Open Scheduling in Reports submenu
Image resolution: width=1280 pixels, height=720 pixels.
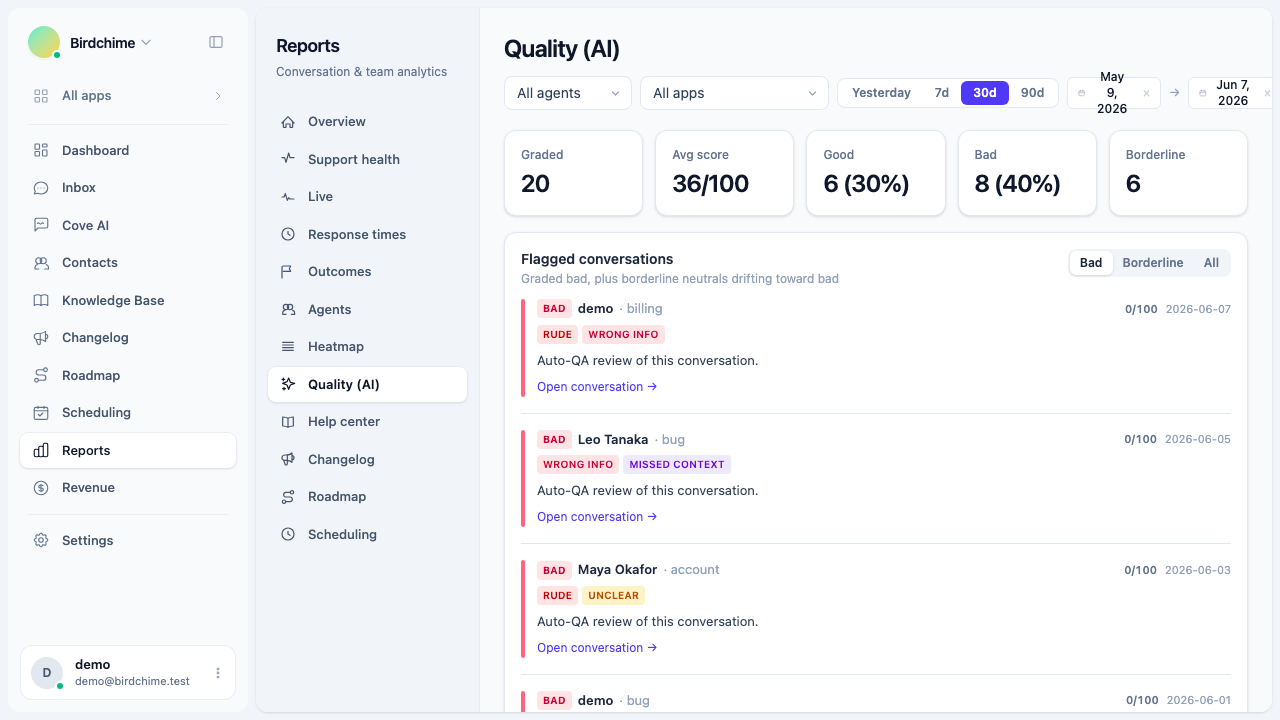click(367, 534)
